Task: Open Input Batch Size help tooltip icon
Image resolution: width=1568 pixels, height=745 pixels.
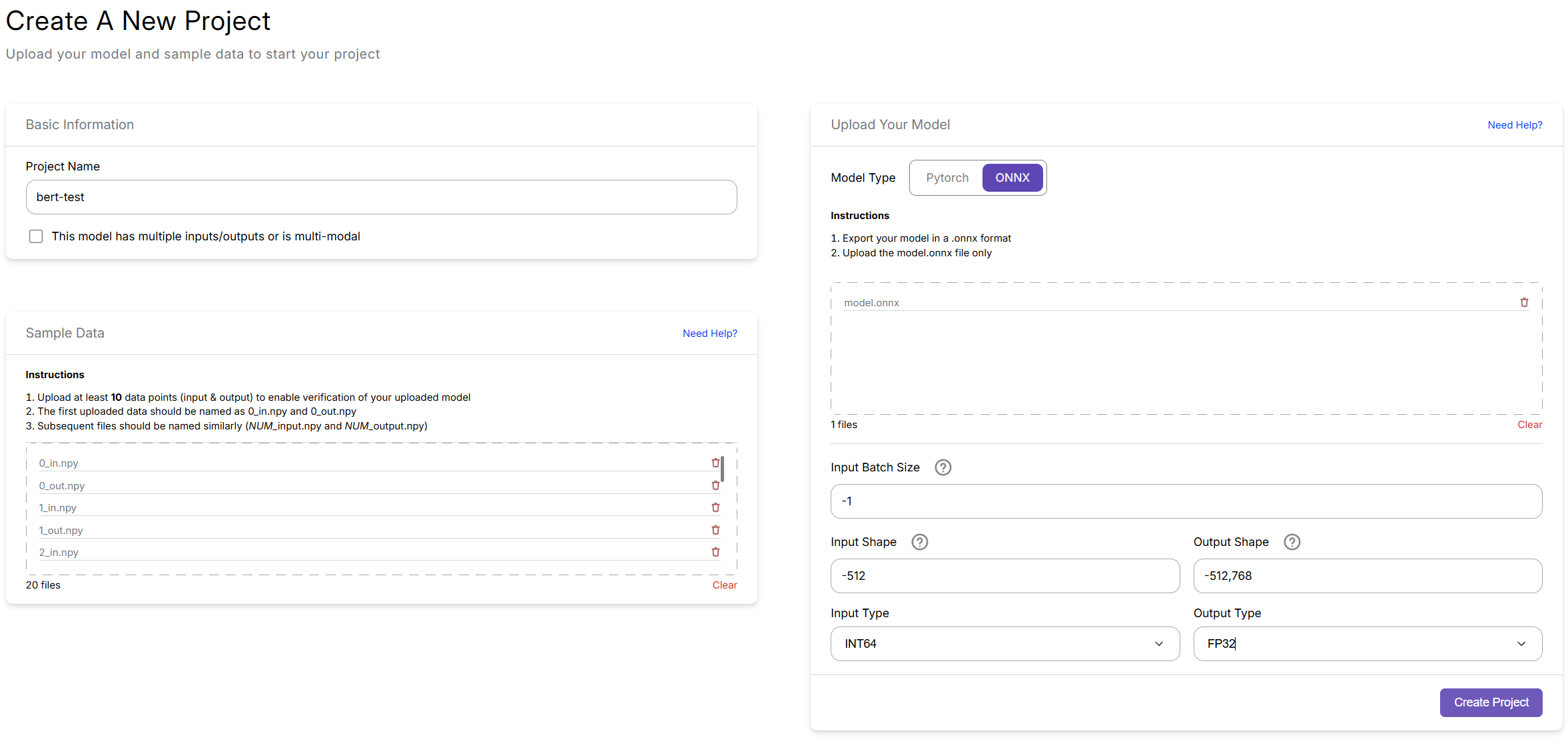Action: (943, 467)
